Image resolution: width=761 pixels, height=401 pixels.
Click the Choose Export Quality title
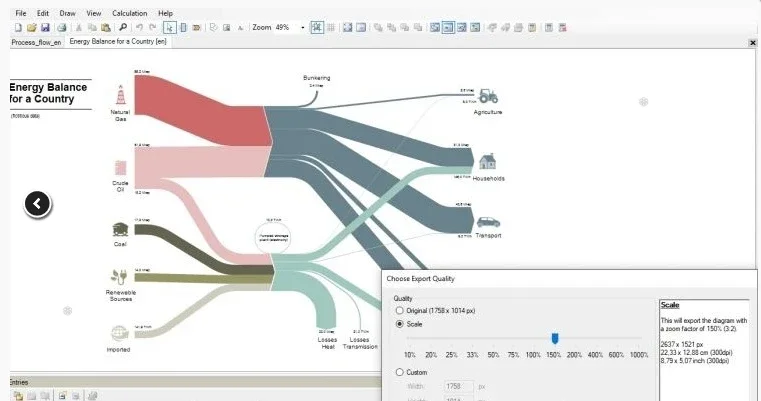click(420, 279)
